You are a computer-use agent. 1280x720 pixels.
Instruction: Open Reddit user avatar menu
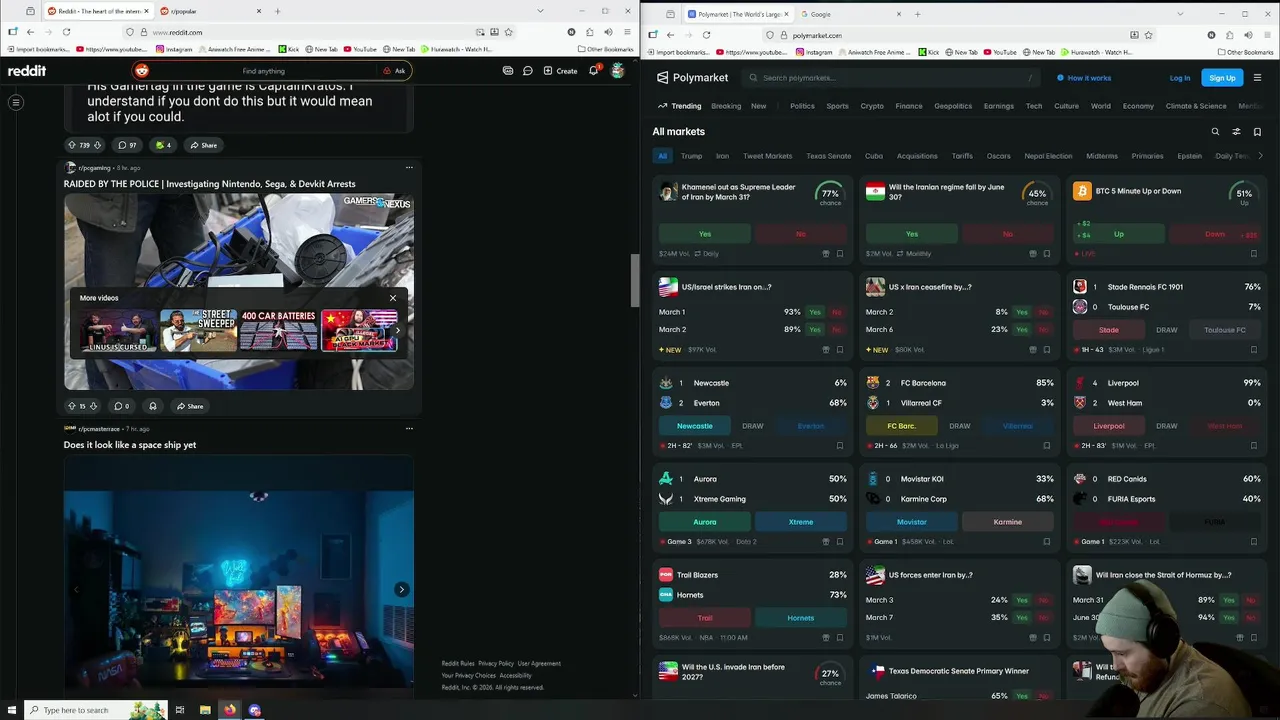[x=617, y=71]
